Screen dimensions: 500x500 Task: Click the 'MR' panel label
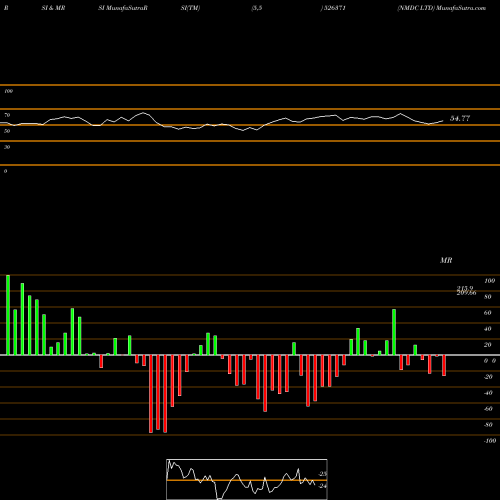(x=446, y=260)
